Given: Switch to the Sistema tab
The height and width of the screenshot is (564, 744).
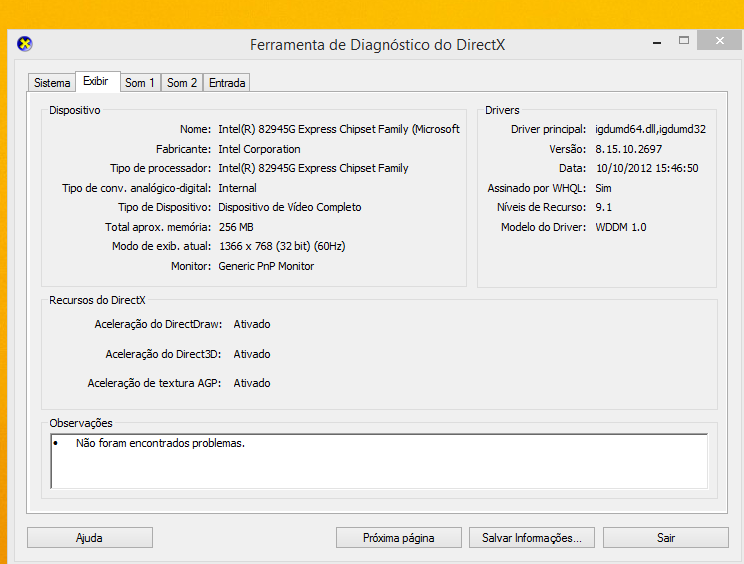Looking at the screenshot, I should pos(52,83).
